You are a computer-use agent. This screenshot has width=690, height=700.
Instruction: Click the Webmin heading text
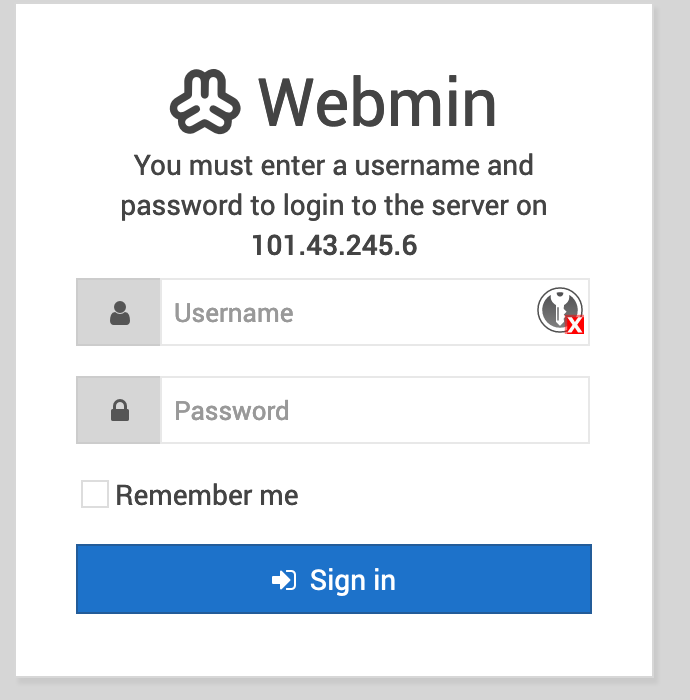(x=377, y=101)
